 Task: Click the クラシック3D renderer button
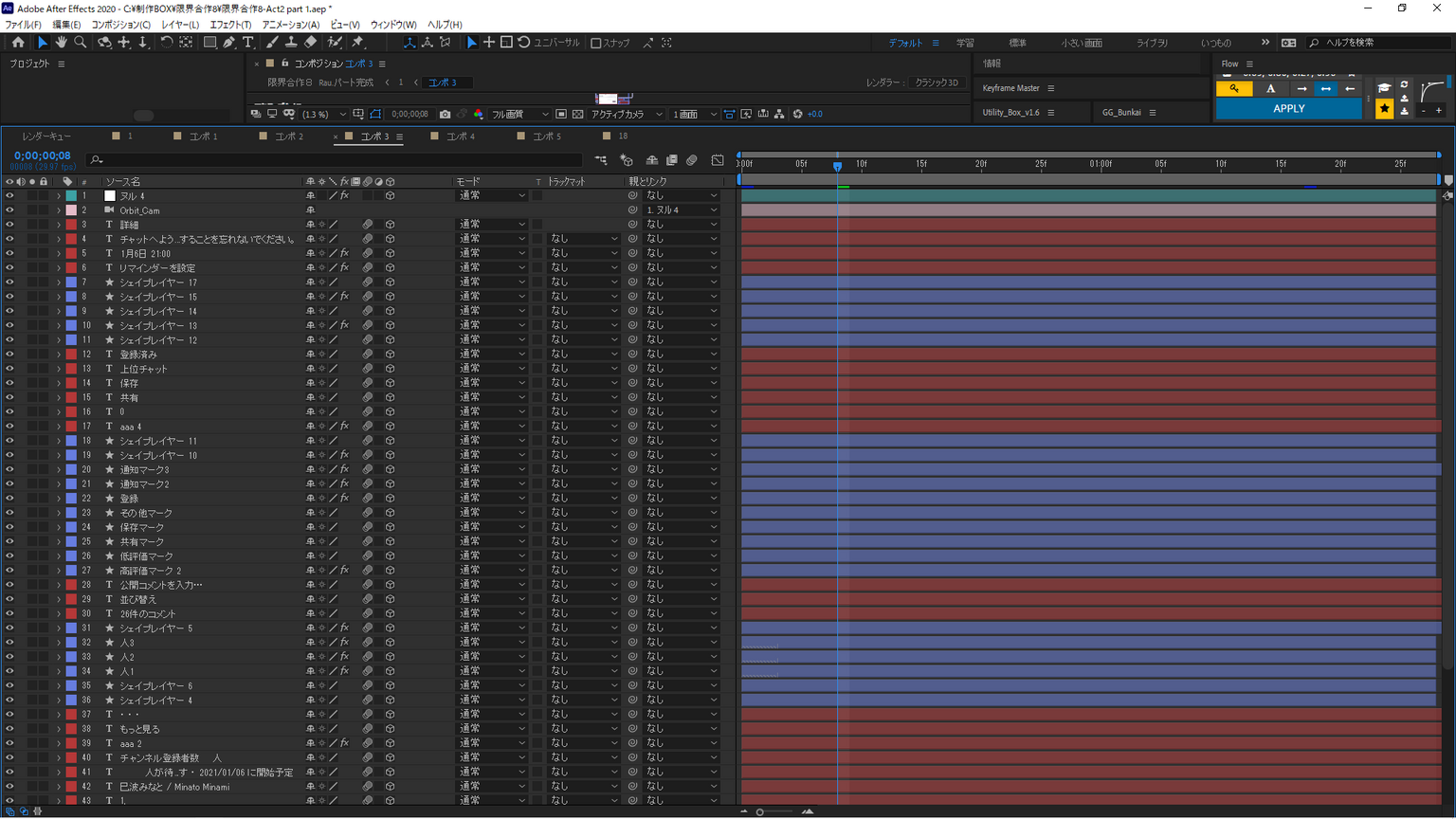936,82
